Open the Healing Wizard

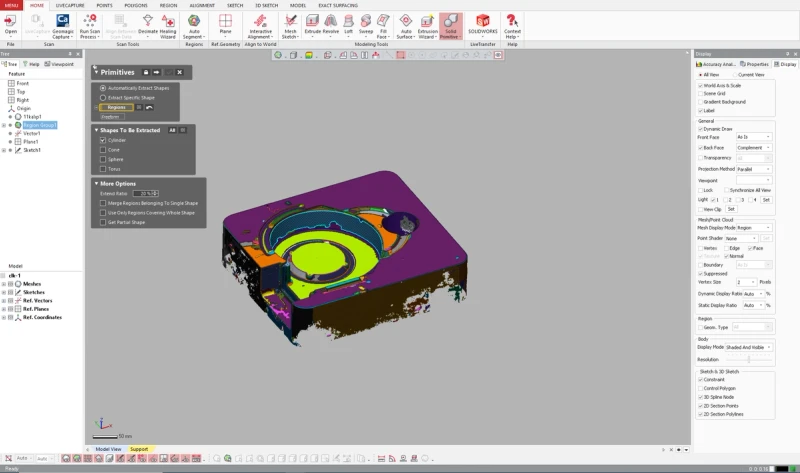click(168, 26)
